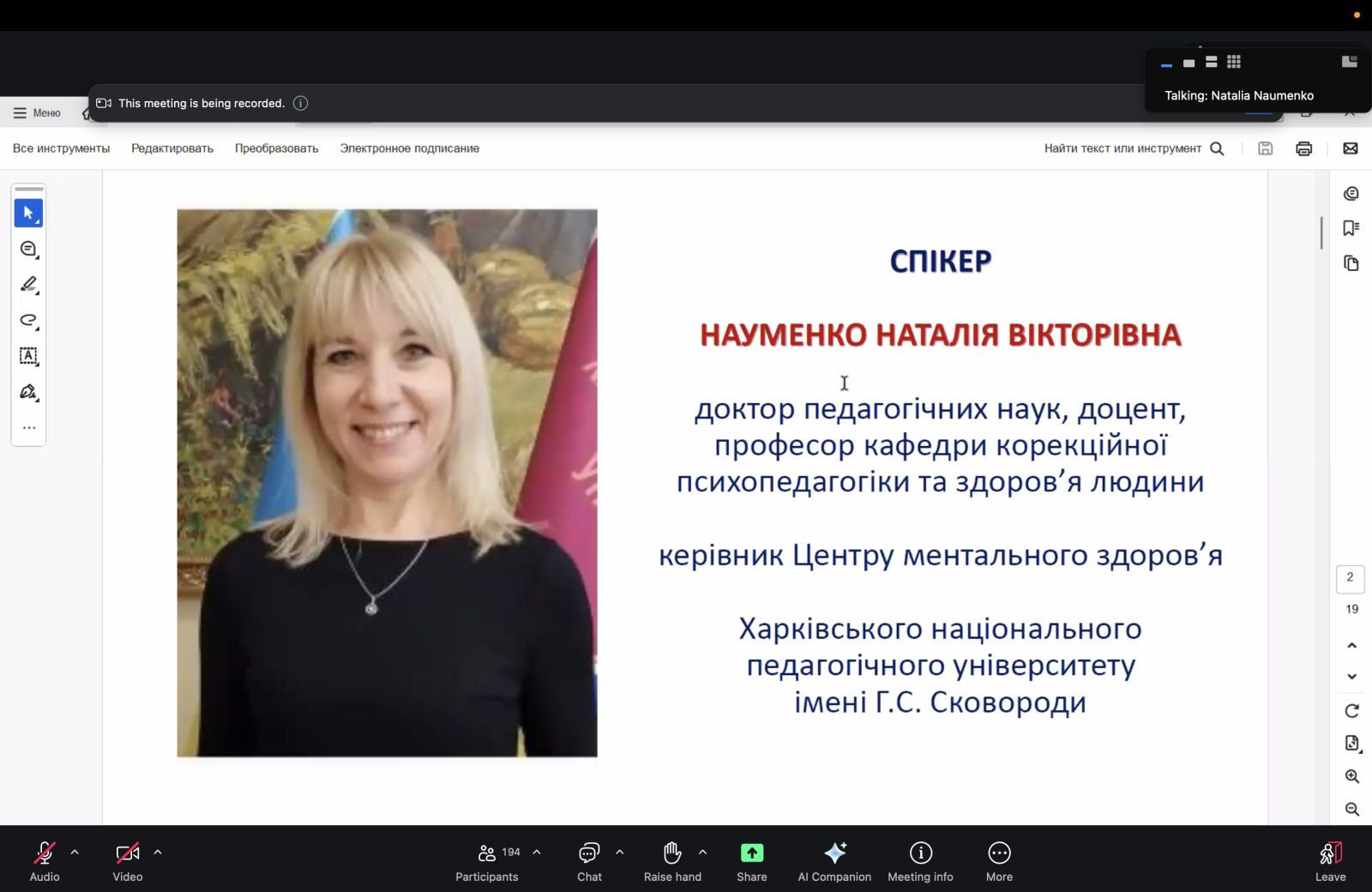
Task: Select the fill and sign pen tool
Action: point(28,391)
